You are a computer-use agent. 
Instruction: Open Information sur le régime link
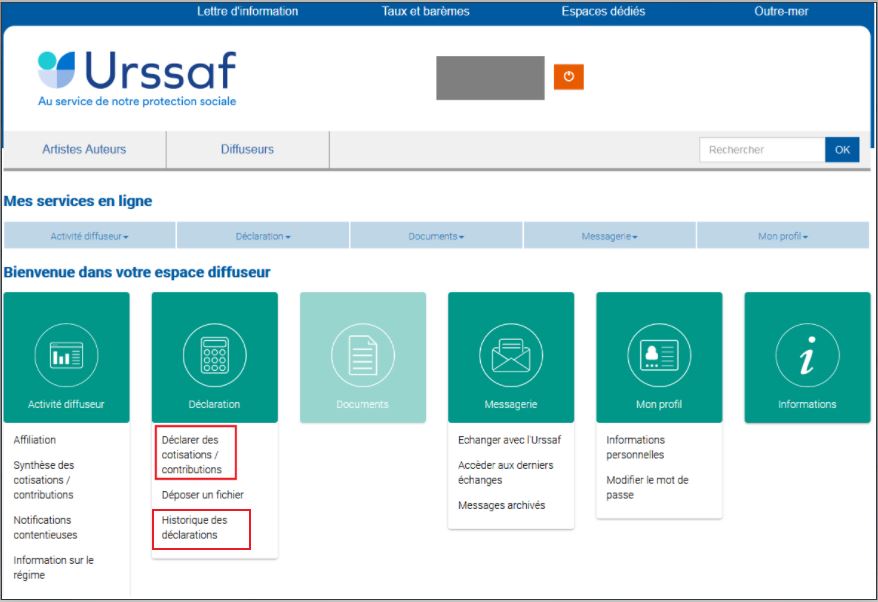coord(53,567)
